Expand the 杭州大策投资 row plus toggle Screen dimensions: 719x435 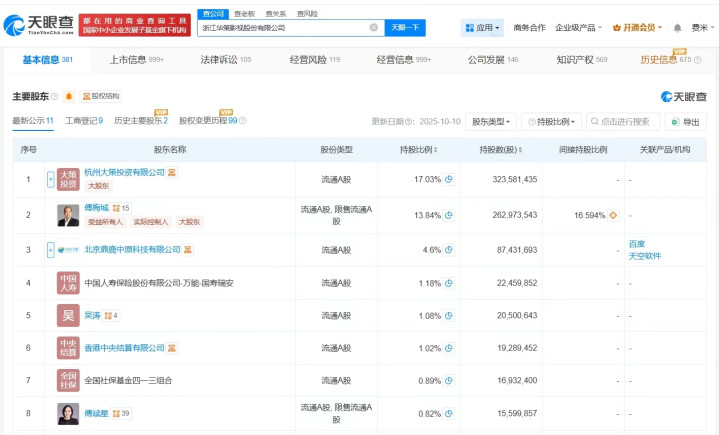[51, 180]
